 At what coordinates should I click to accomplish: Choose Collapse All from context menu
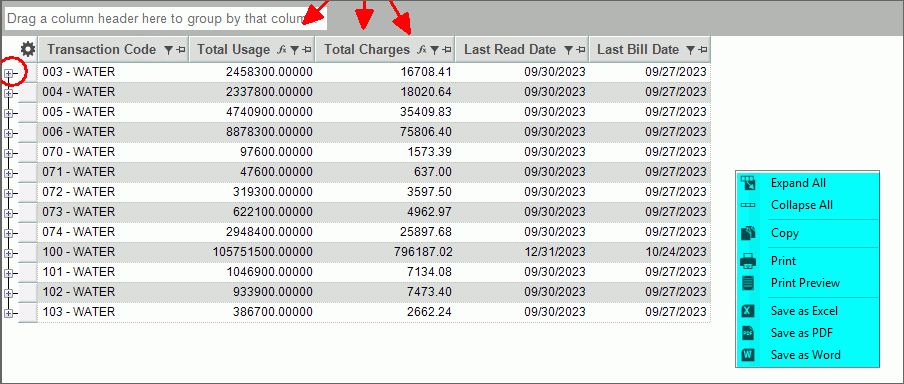pyautogui.click(x=807, y=205)
